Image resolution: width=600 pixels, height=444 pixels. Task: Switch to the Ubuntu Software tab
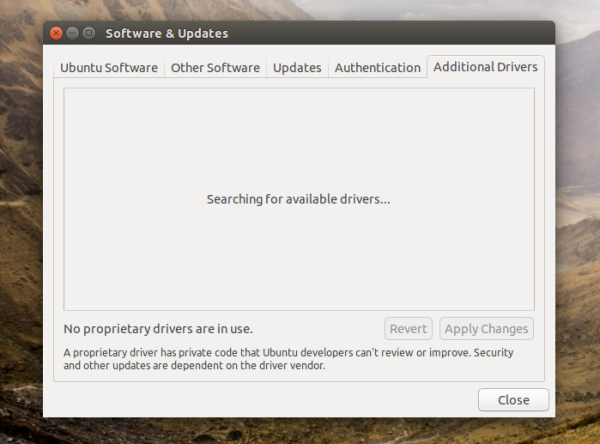(109, 68)
